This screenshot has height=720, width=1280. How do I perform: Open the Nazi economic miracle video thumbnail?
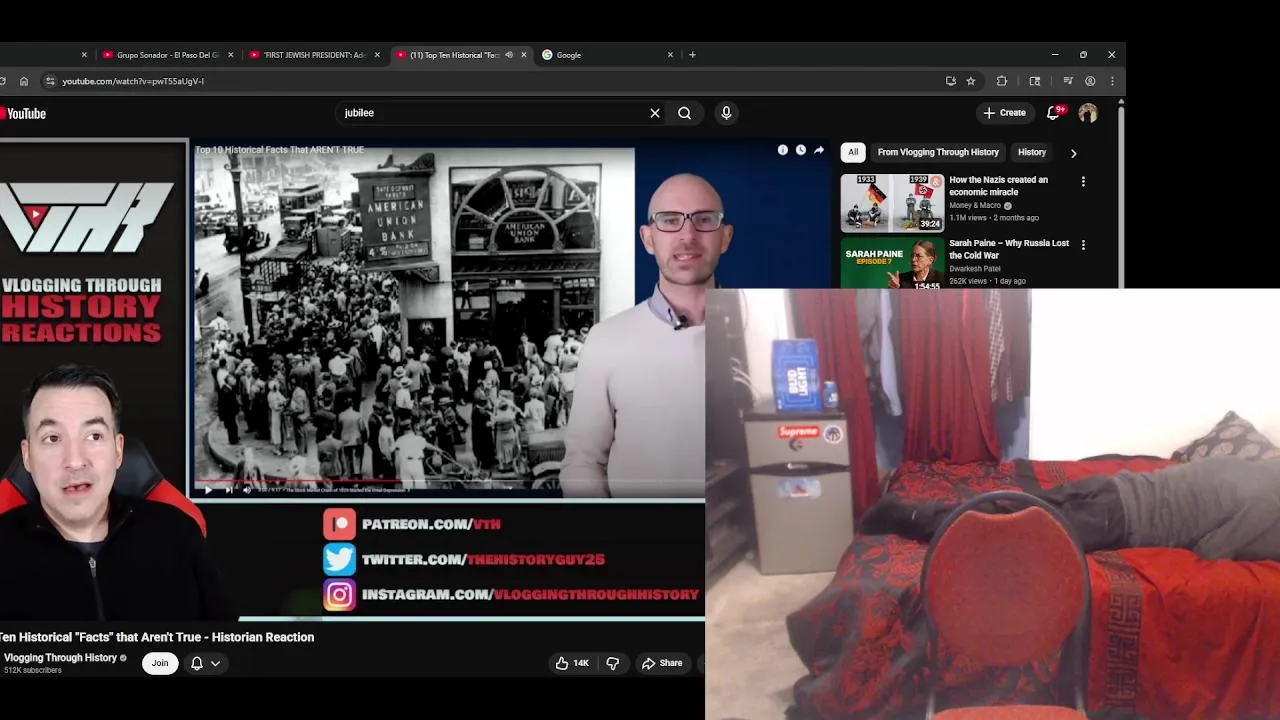[x=892, y=203]
